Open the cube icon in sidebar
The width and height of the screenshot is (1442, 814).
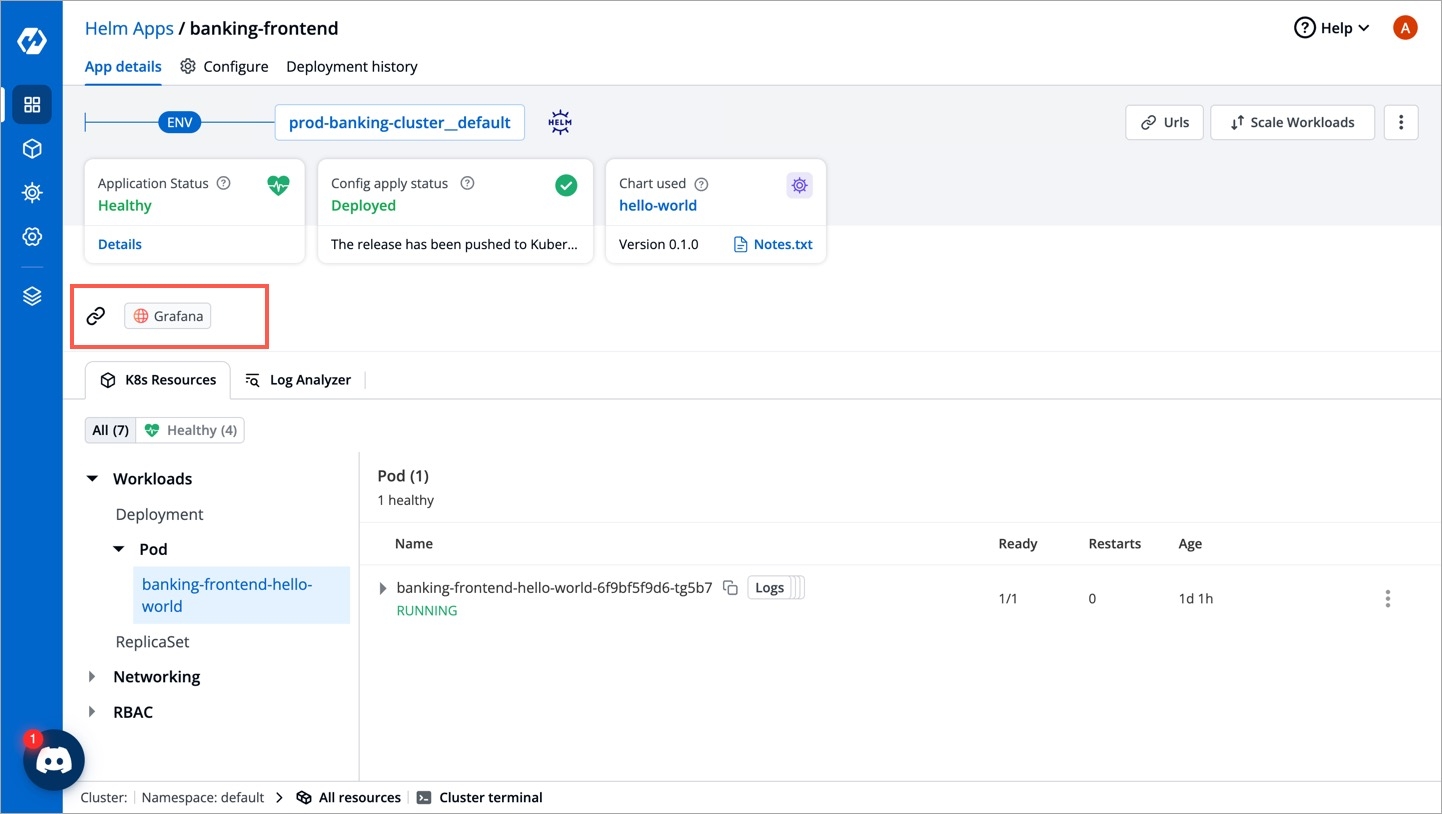pyautogui.click(x=32, y=149)
